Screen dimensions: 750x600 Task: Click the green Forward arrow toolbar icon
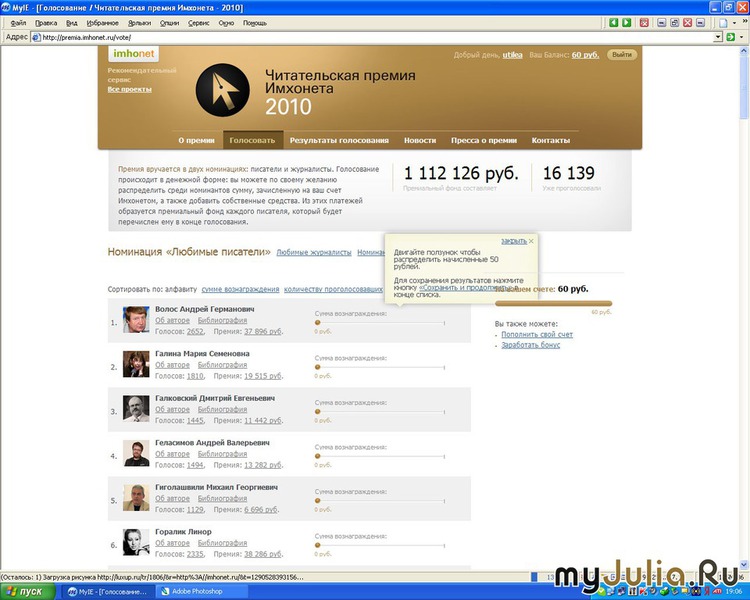pos(627,22)
